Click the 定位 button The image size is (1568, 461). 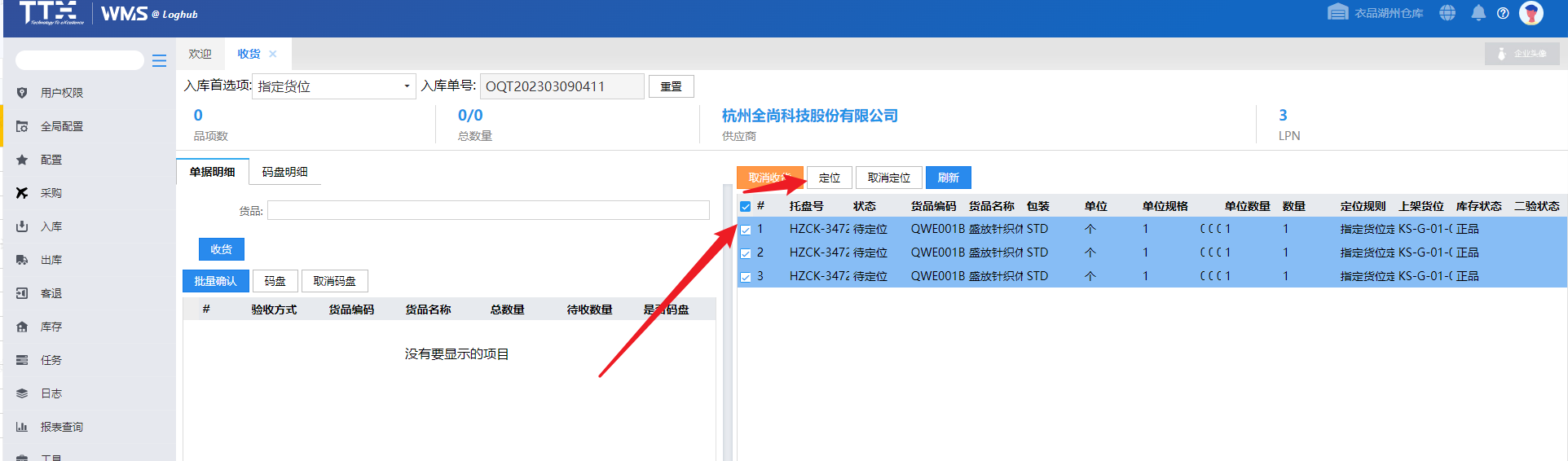[x=829, y=178]
